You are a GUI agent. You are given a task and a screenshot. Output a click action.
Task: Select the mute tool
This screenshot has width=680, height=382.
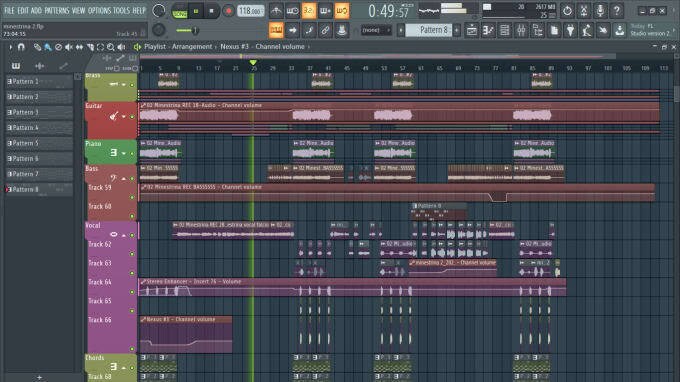click(x=69, y=47)
